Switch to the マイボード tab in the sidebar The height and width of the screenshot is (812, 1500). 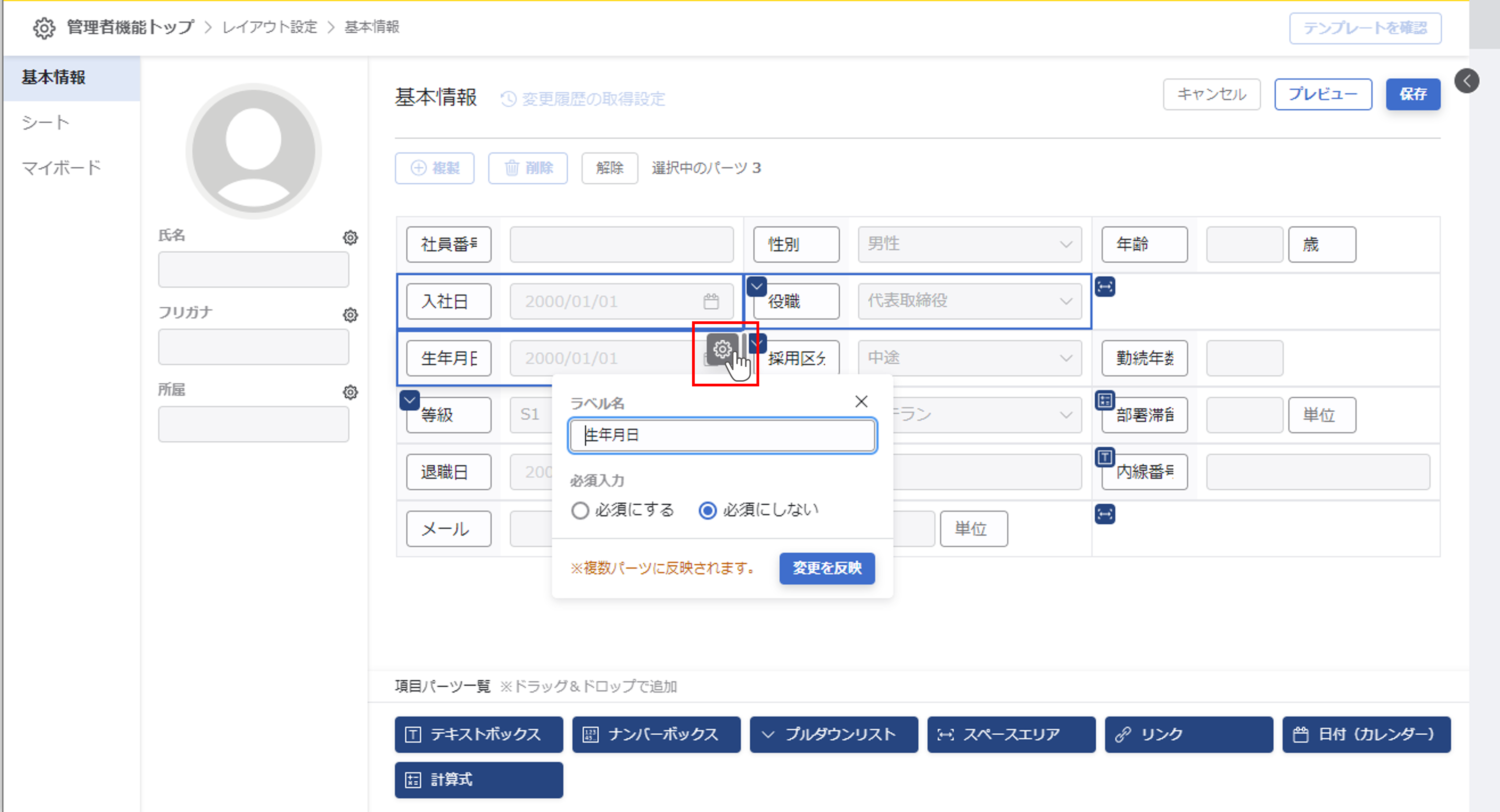(x=61, y=168)
